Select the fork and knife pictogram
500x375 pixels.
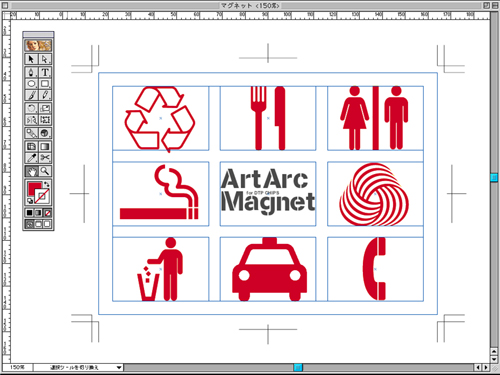point(268,118)
